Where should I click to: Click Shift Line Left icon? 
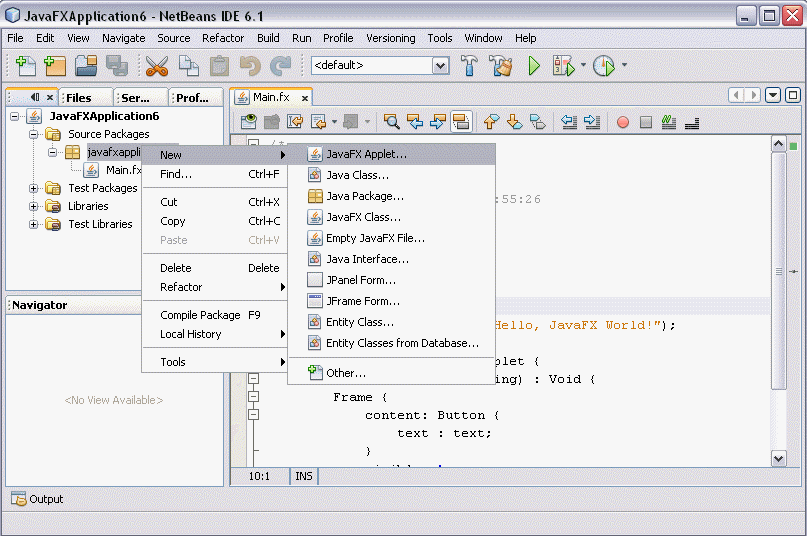click(569, 122)
